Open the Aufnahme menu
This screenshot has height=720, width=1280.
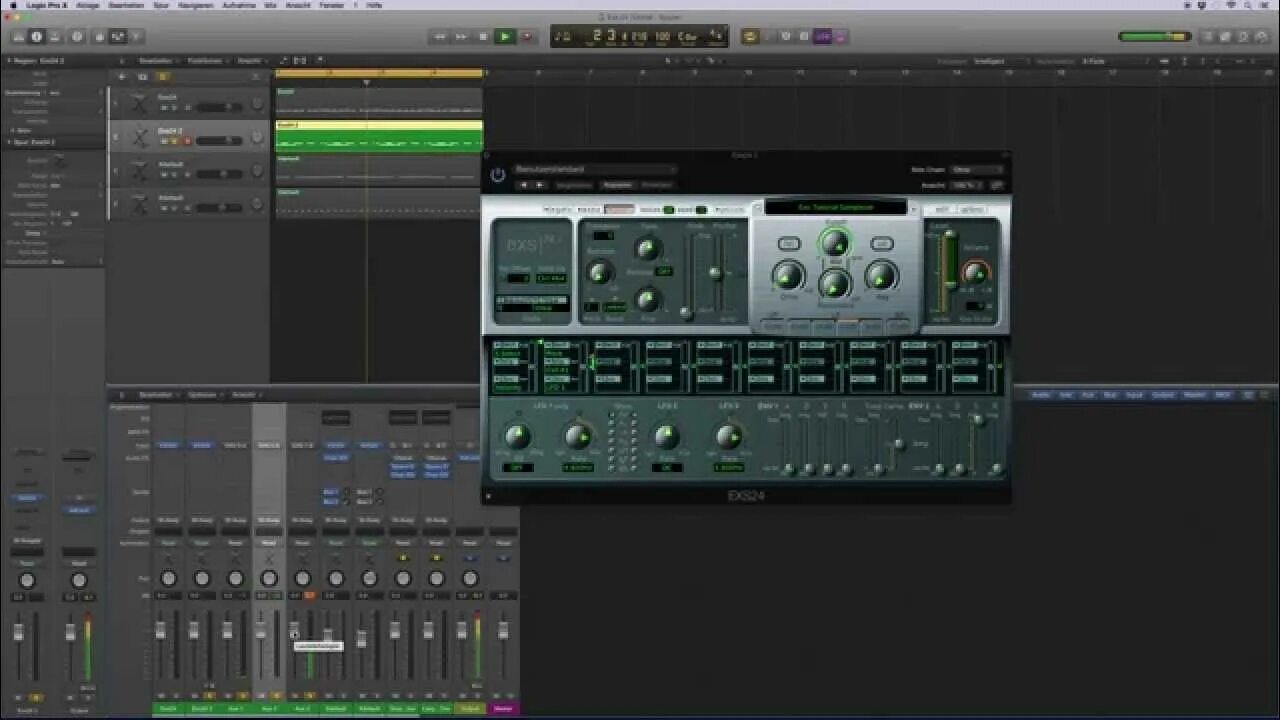point(239,5)
